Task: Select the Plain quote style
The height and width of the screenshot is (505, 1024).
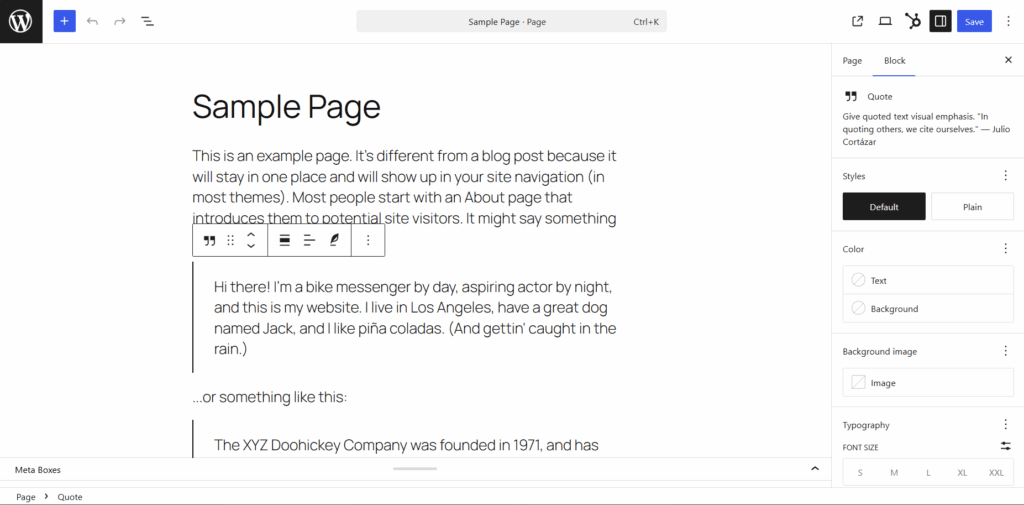Action: 972,206
